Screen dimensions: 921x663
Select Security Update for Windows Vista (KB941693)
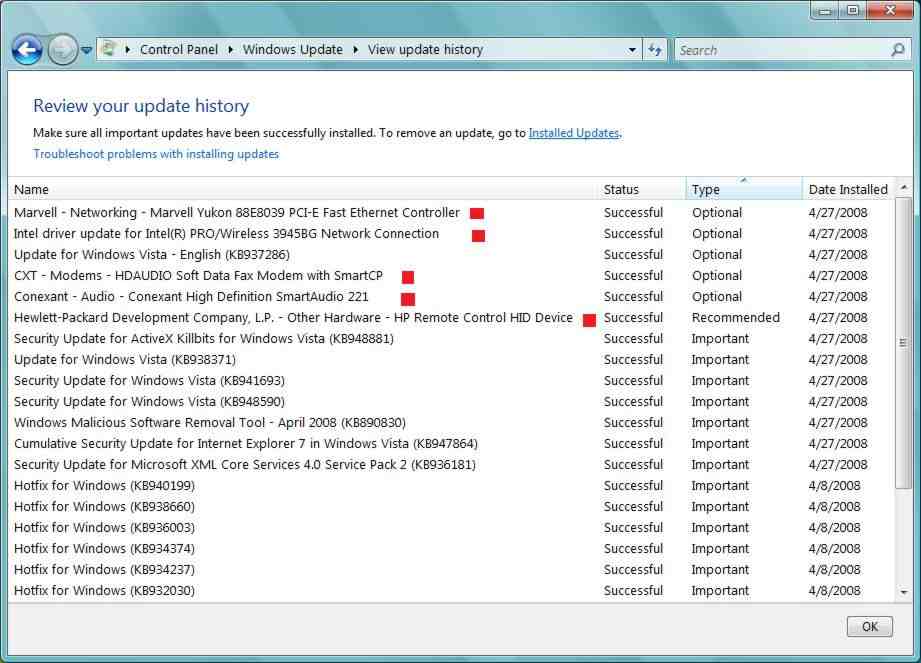click(x=451, y=381)
